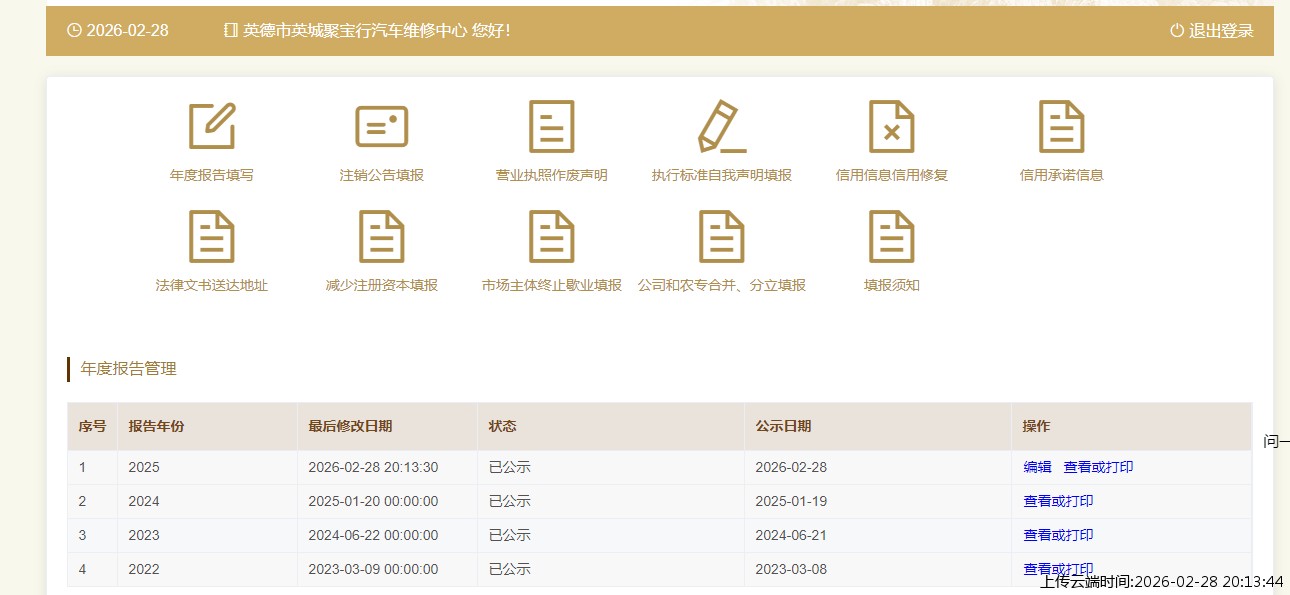
Task: Open the 信用信息信用修复 icon
Action: (891, 127)
